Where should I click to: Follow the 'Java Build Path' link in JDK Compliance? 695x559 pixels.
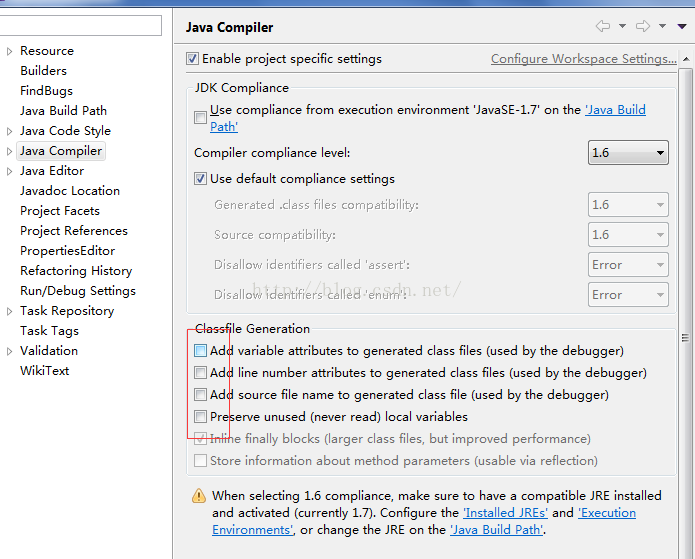click(615, 109)
